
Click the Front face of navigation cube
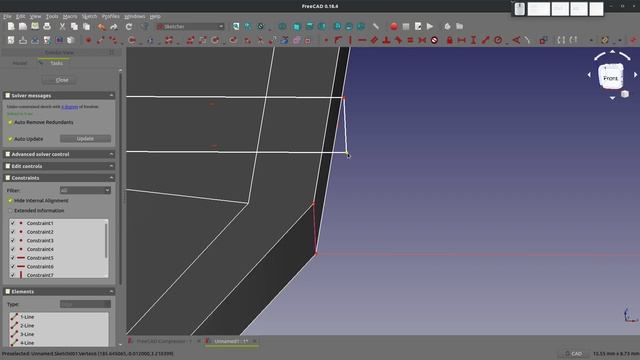tap(611, 77)
